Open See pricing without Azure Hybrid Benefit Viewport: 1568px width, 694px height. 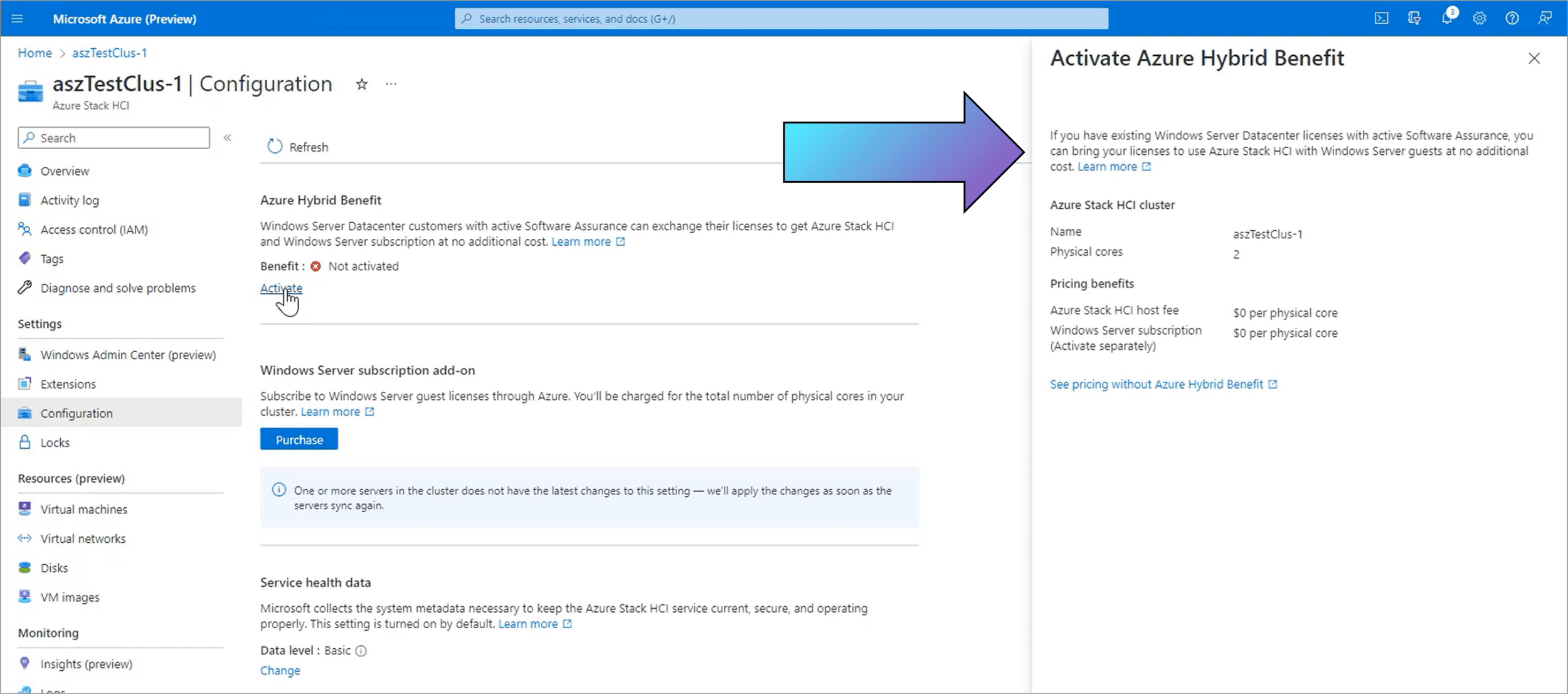(1163, 384)
